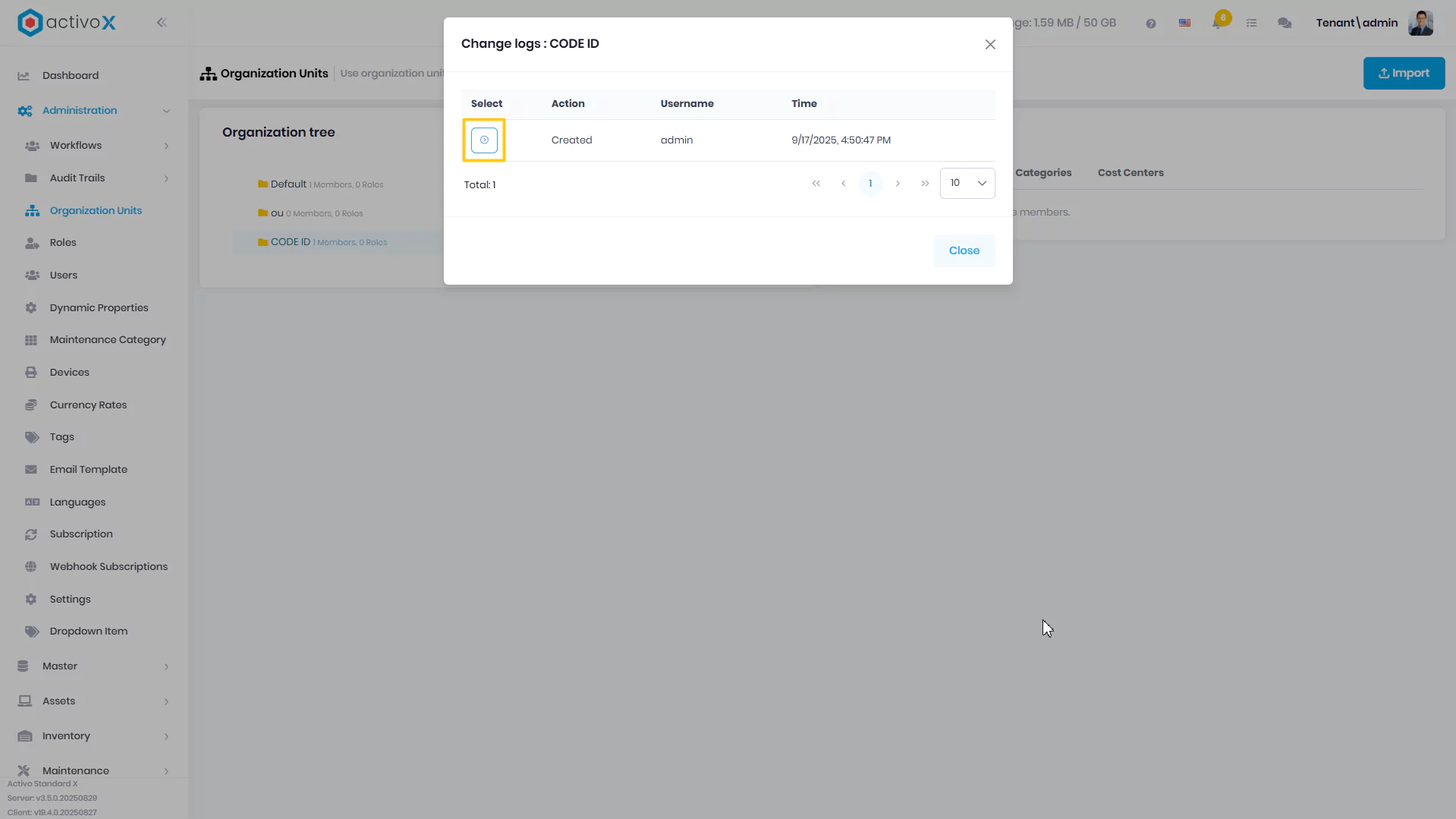The height and width of the screenshot is (819, 1456).
Task: Click the activoX logo
Action: pos(67,22)
